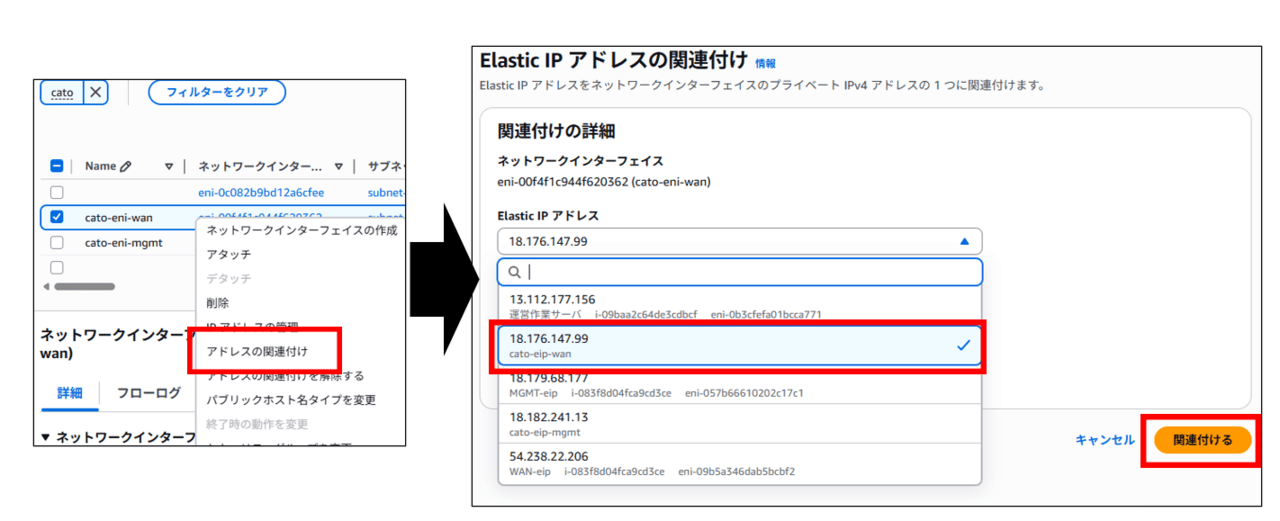1280x521 pixels.
Task: Collapse the Elastic IP アドレス dropdown
Action: (x=964, y=241)
